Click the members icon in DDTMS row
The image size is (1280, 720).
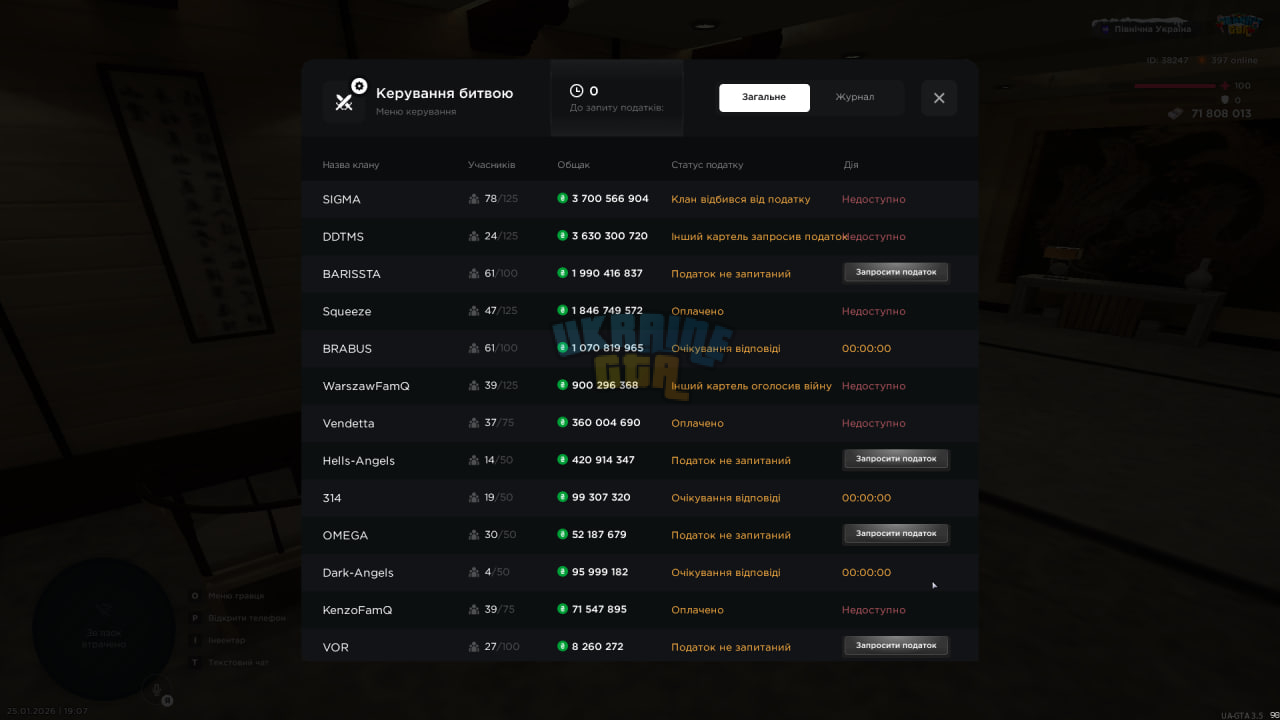click(x=474, y=236)
